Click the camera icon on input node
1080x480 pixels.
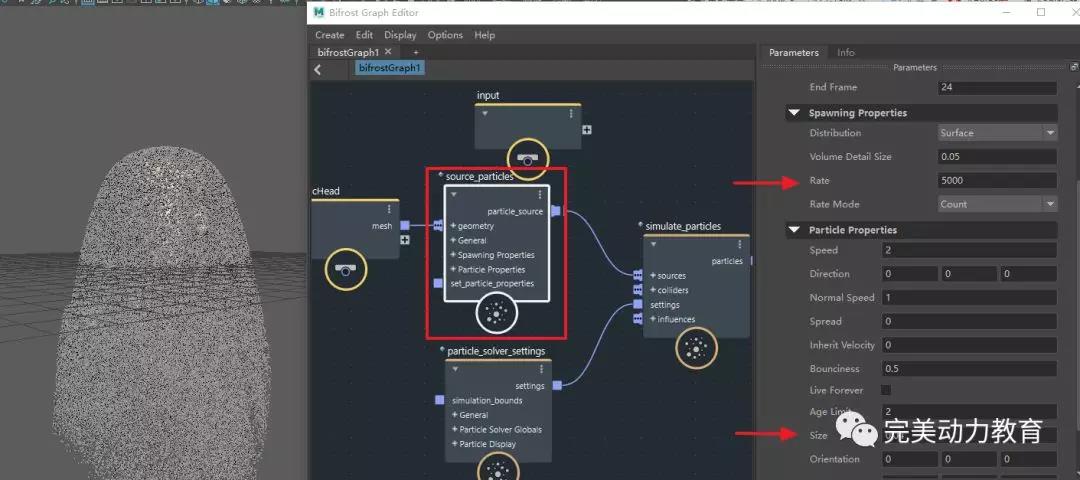(527, 158)
